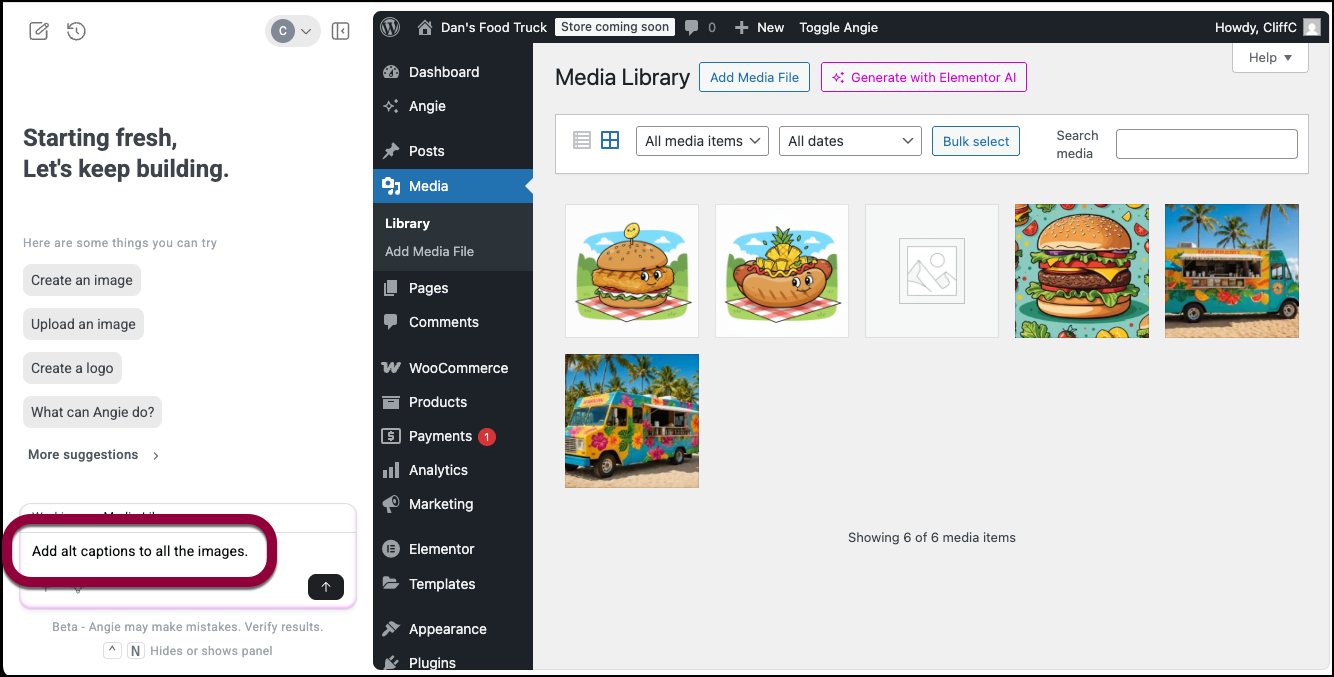Image resolution: width=1334 pixels, height=677 pixels.
Task: Open the Help tab dropdown
Action: pyautogui.click(x=1270, y=58)
